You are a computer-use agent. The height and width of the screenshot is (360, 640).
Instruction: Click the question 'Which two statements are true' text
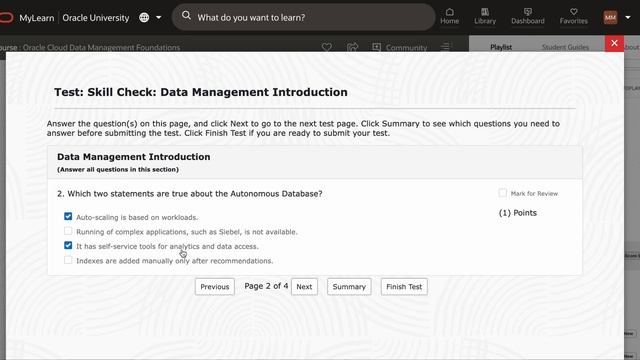pos(195,193)
